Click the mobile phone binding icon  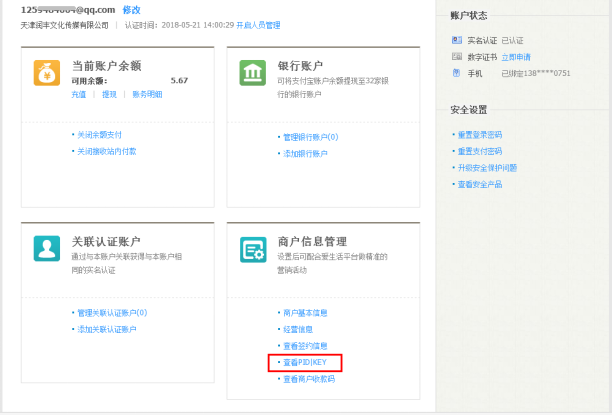(x=457, y=73)
